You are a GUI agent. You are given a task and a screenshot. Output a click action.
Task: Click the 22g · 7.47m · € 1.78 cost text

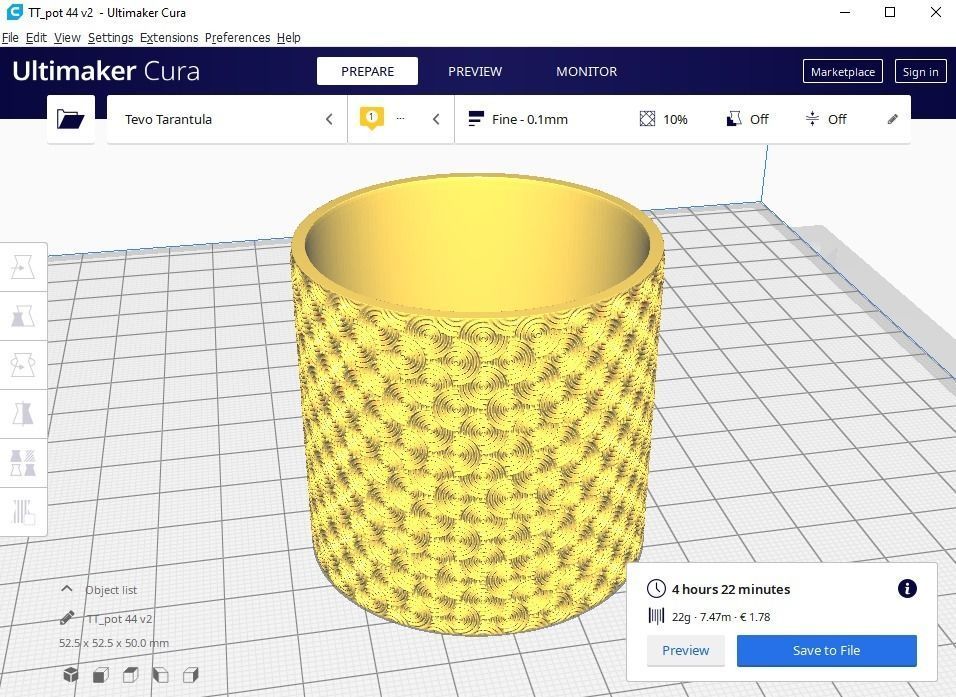(721, 617)
